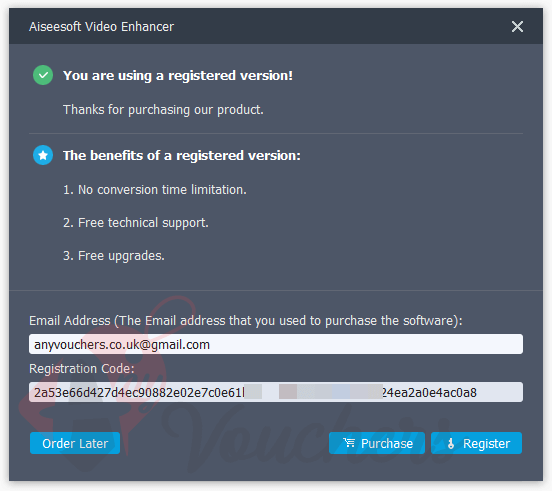The image size is (552, 491).
Task: Click the blue star benefits icon
Action: pyautogui.click(x=43, y=155)
